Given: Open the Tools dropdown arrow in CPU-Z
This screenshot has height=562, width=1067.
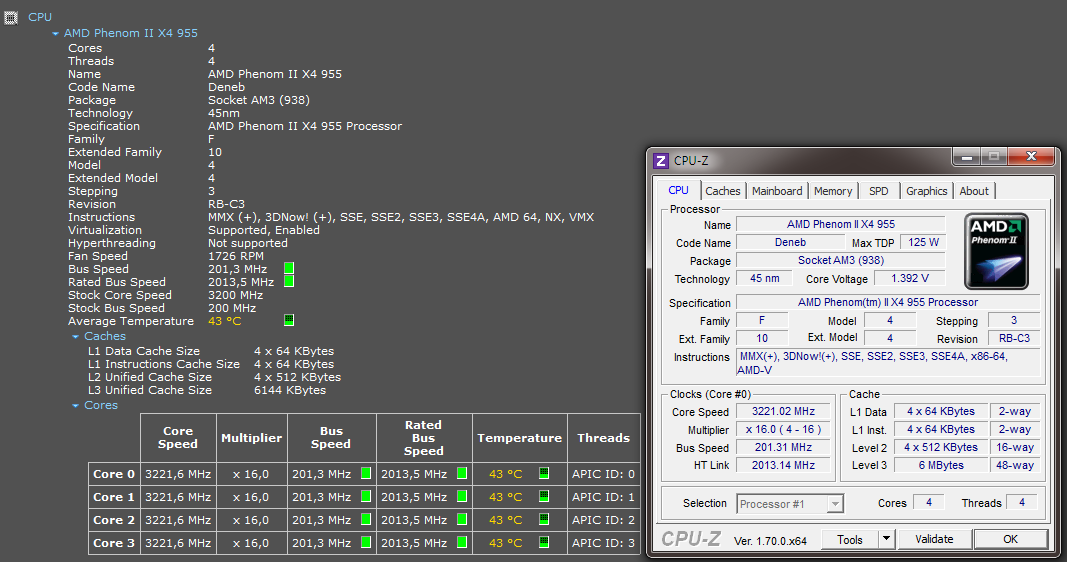Looking at the screenshot, I should point(886,540).
